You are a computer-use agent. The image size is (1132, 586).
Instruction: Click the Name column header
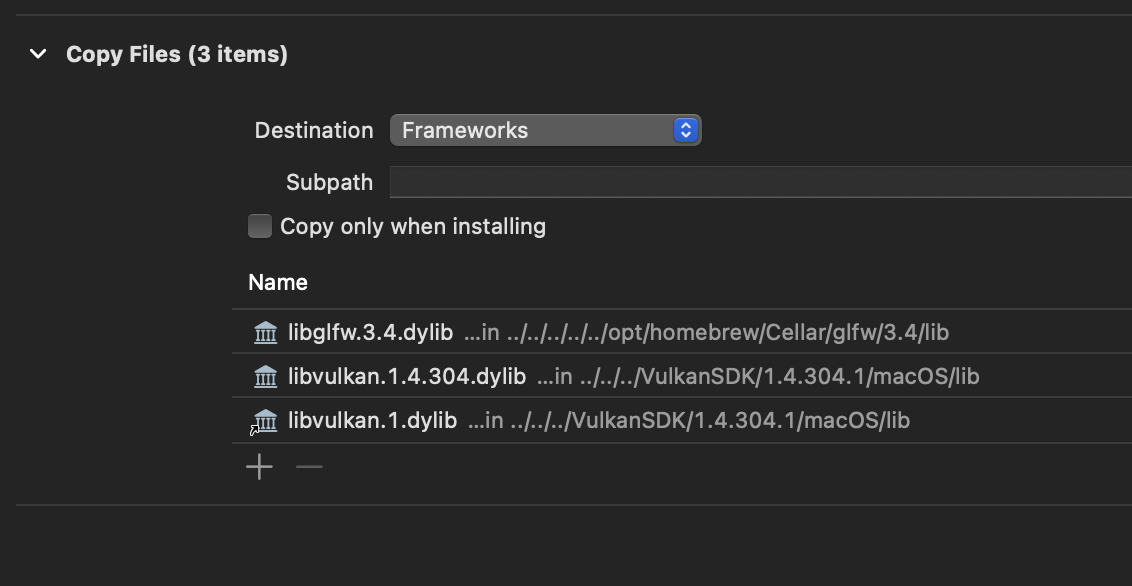[278, 282]
